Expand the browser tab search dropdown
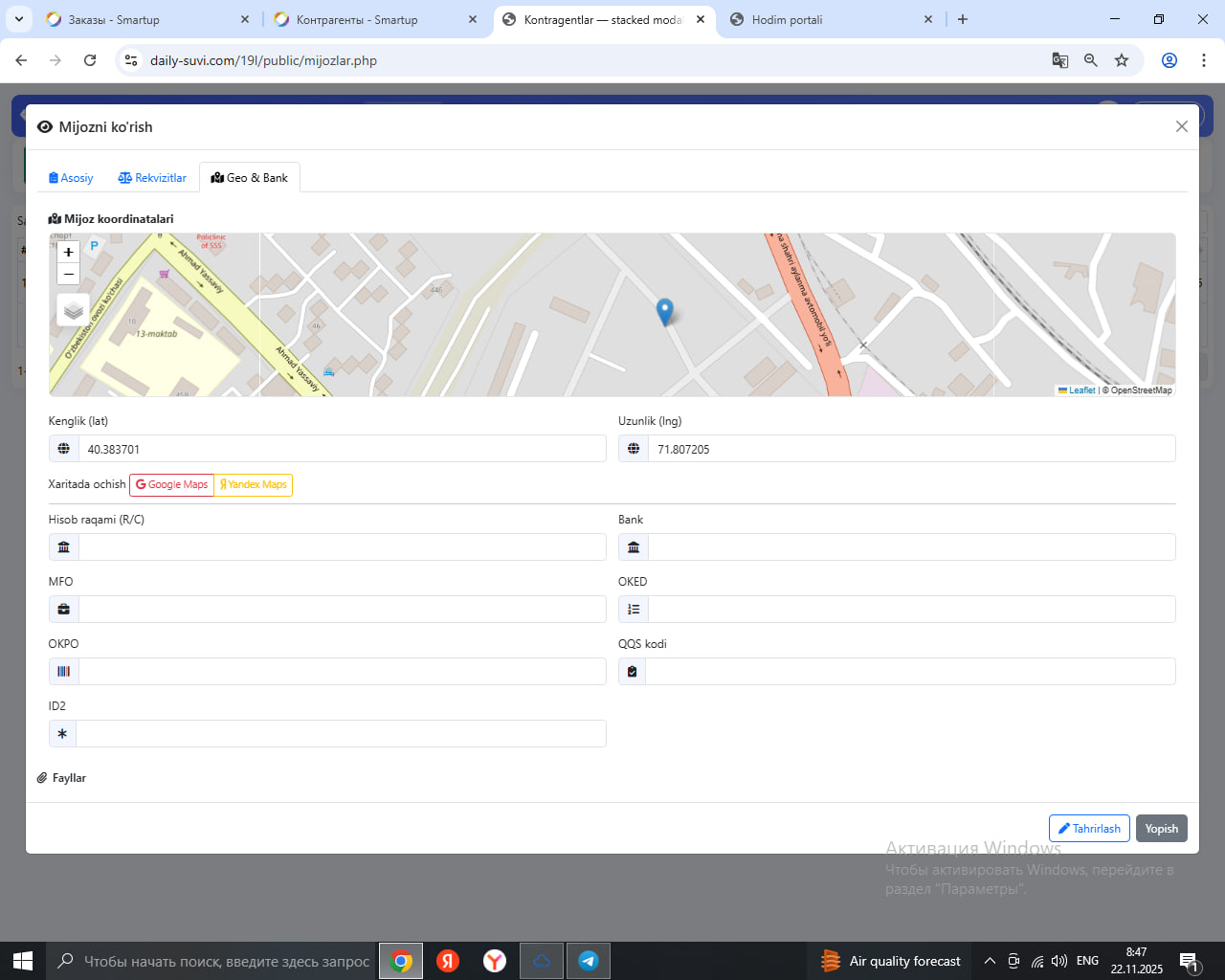1225x980 pixels. click(x=19, y=19)
